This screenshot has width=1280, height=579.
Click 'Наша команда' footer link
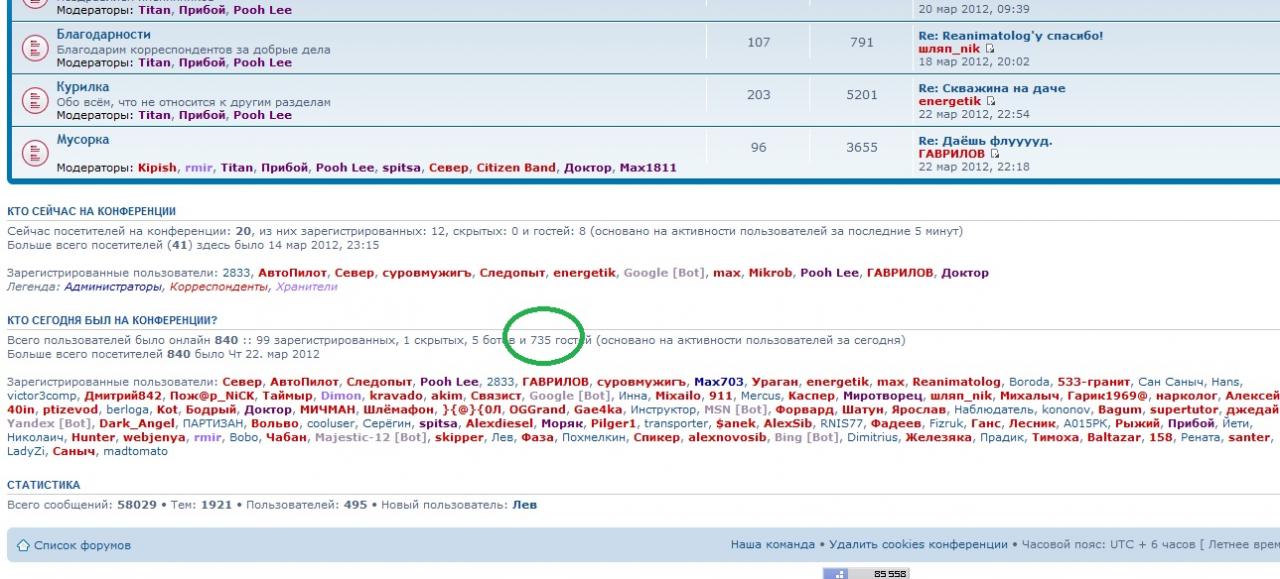(772, 545)
